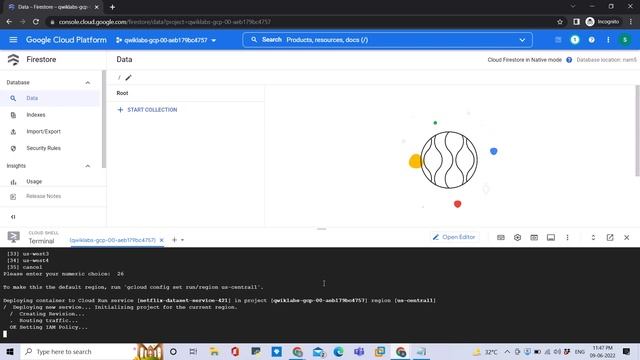Click the Native mode info help icon
Image resolution: width=640 pixels, height=360 pixels.
pyautogui.click(x=569, y=60)
